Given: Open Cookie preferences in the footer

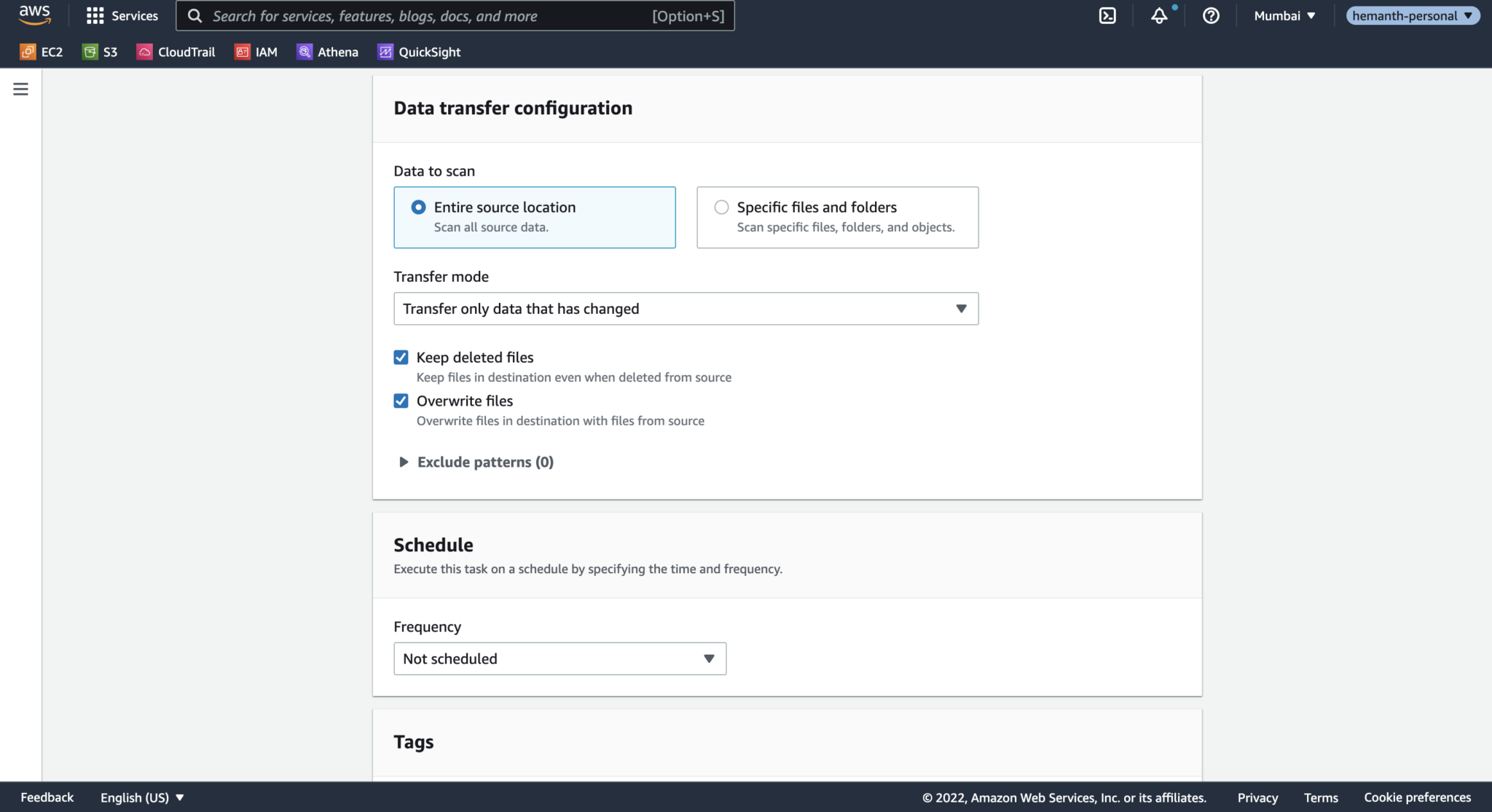Looking at the screenshot, I should 1418,797.
